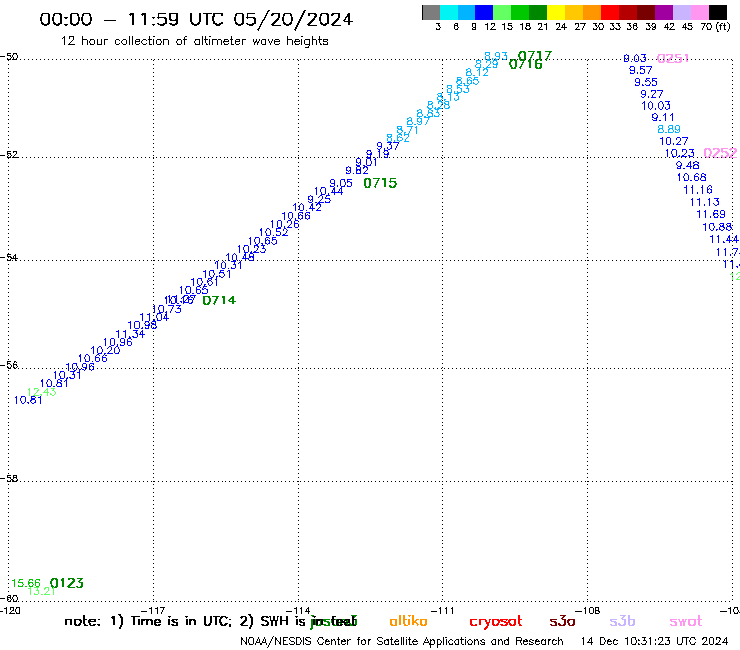Click the green time label '0123'

[67, 583]
